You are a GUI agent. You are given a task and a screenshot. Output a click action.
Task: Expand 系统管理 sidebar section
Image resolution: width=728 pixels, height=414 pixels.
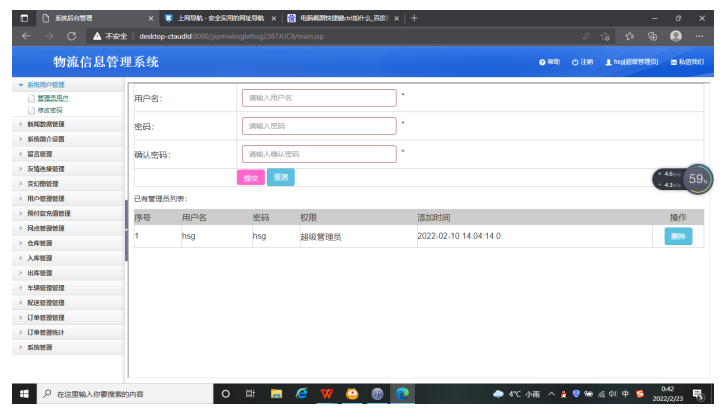click(x=68, y=347)
